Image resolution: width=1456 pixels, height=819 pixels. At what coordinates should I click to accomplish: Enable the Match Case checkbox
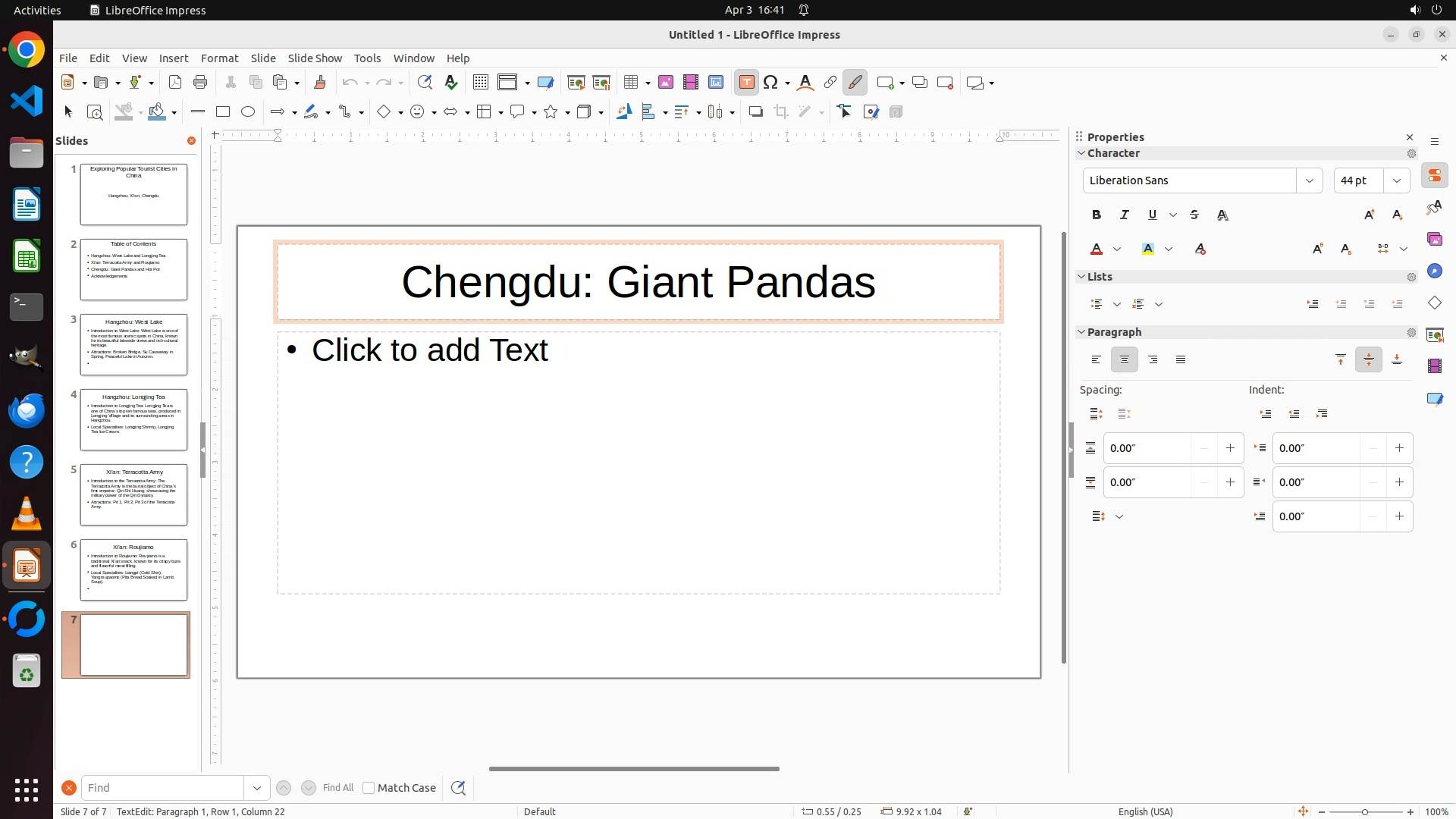[x=369, y=788]
